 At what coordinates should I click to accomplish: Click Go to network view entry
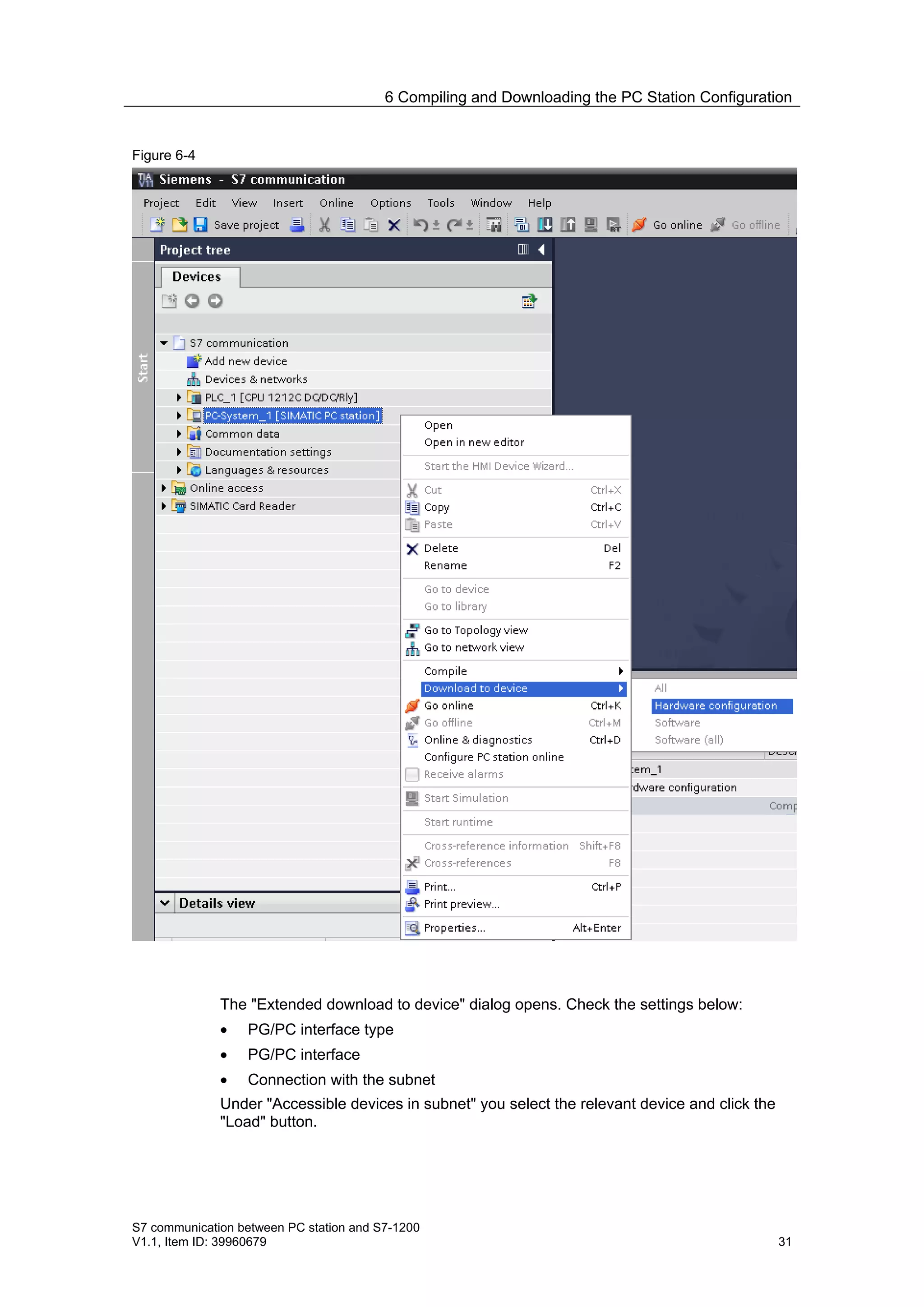pos(474,648)
